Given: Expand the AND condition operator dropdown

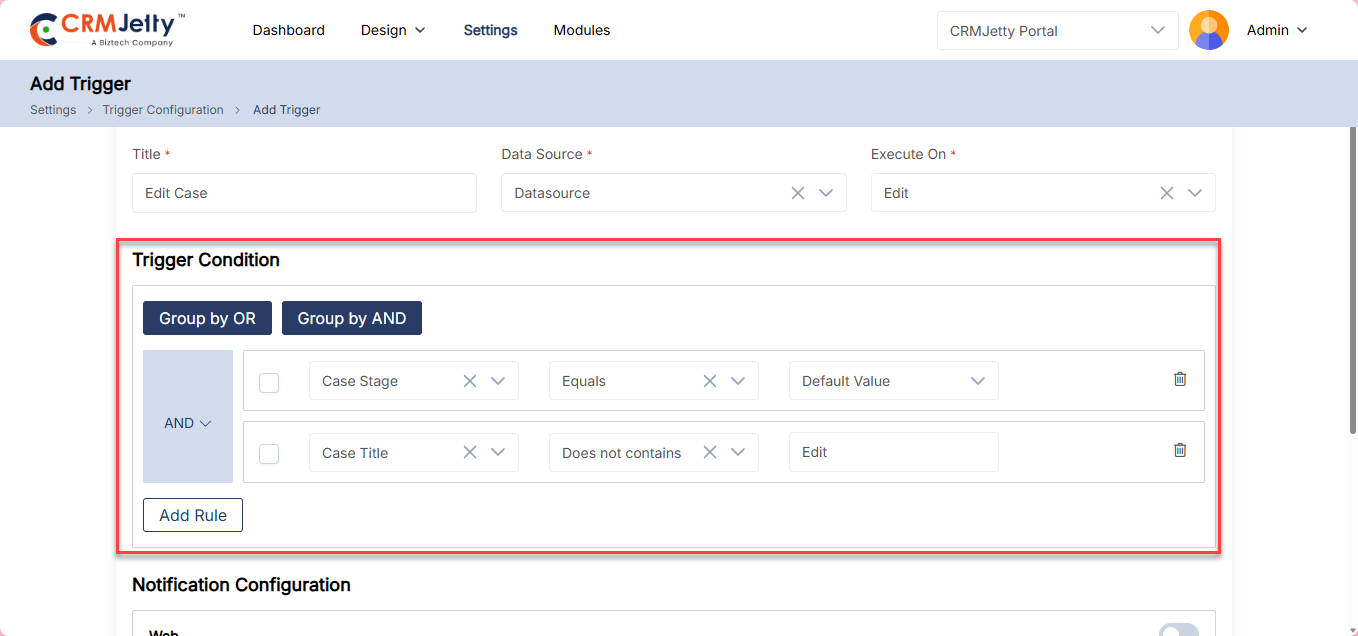Looking at the screenshot, I should click(188, 423).
